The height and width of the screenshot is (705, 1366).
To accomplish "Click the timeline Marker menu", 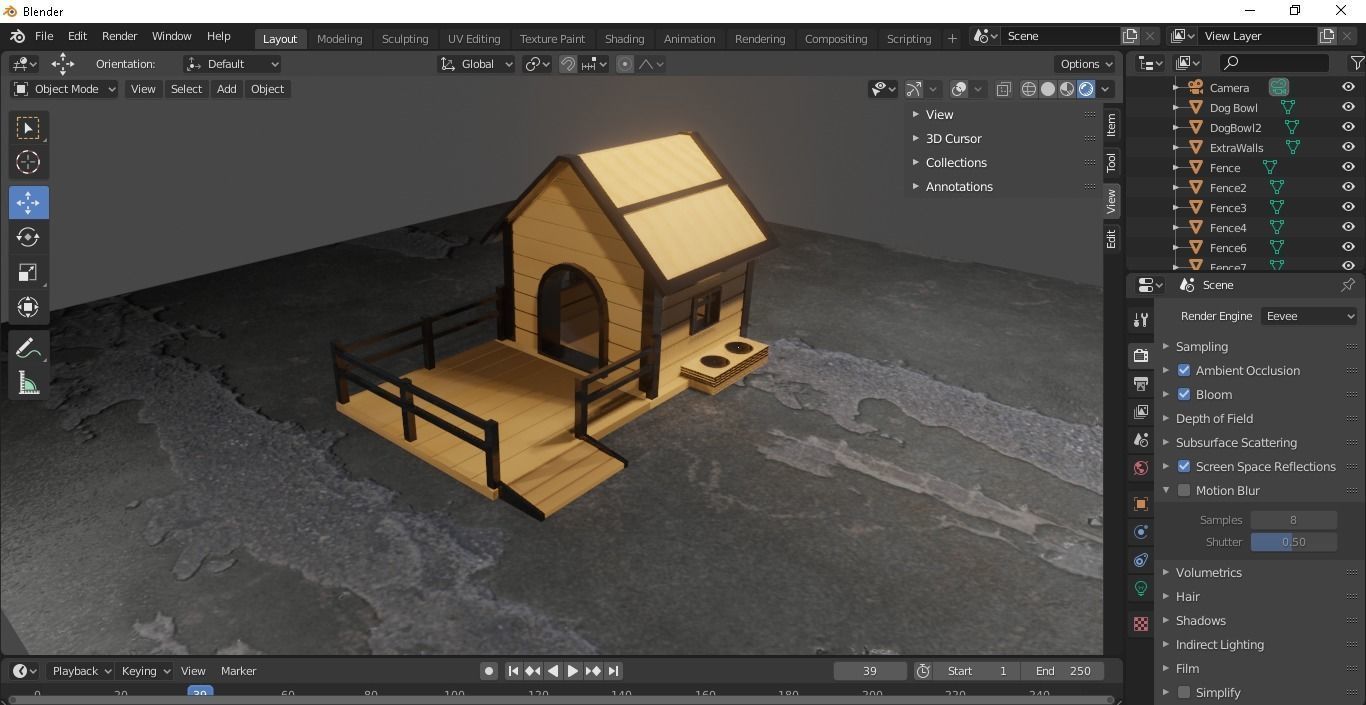I will coord(238,671).
